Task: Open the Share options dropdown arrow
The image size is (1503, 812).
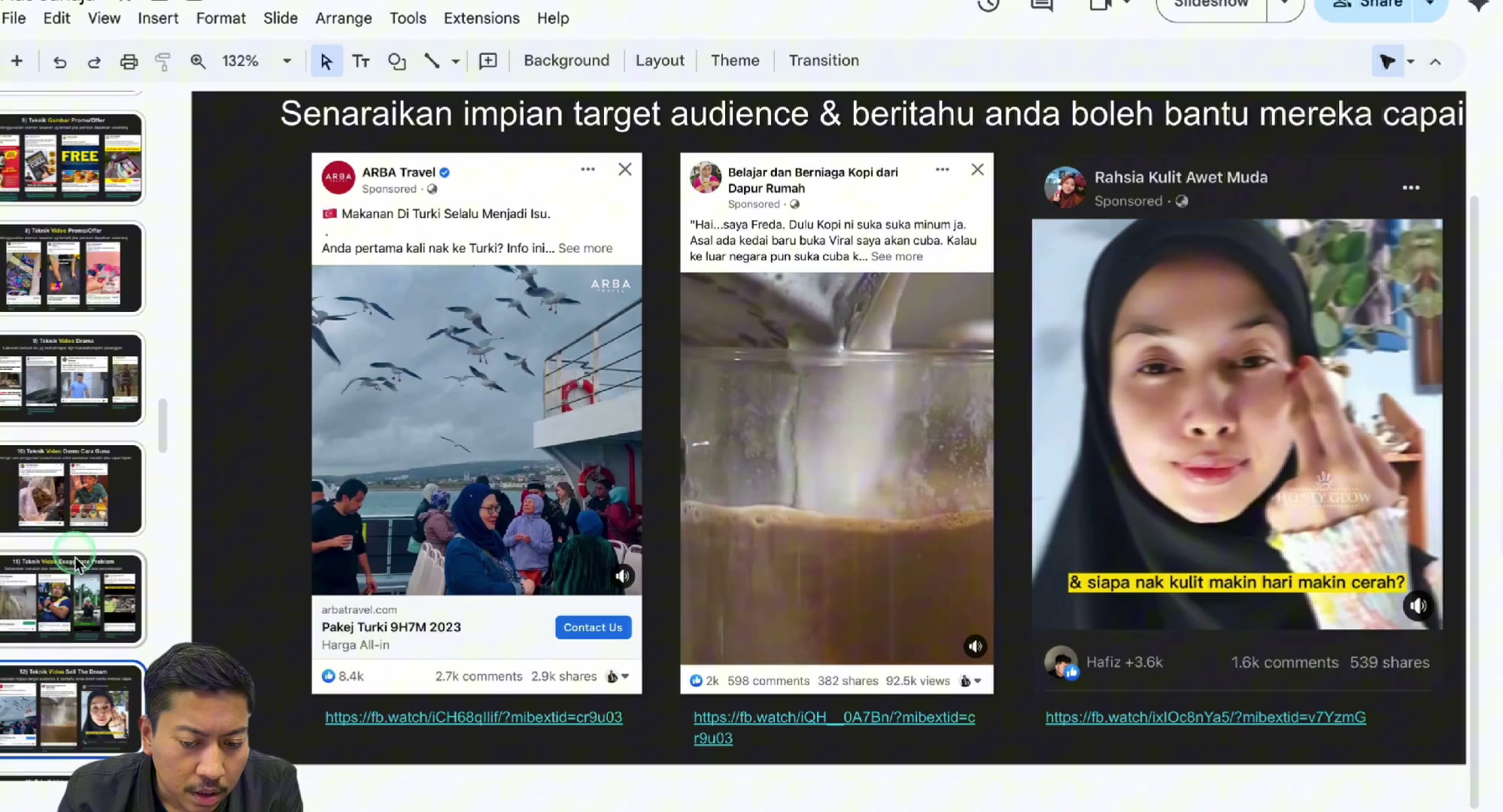Action: tap(1429, 5)
